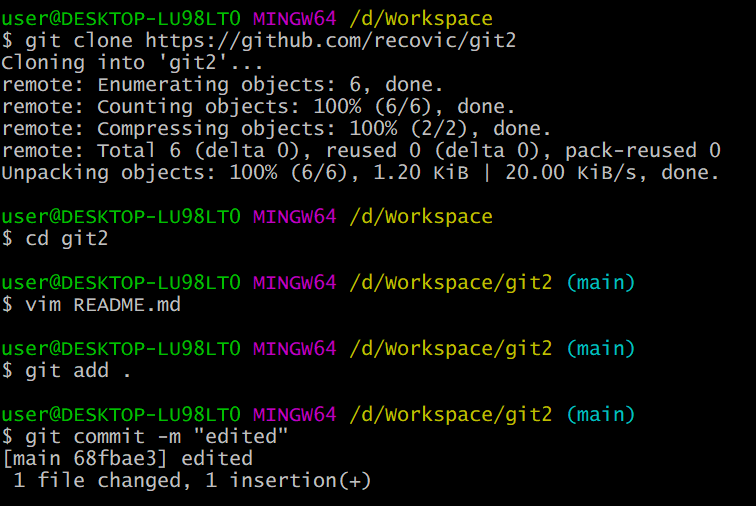Click the 'Total 6 (delta 0)' line

point(361,150)
